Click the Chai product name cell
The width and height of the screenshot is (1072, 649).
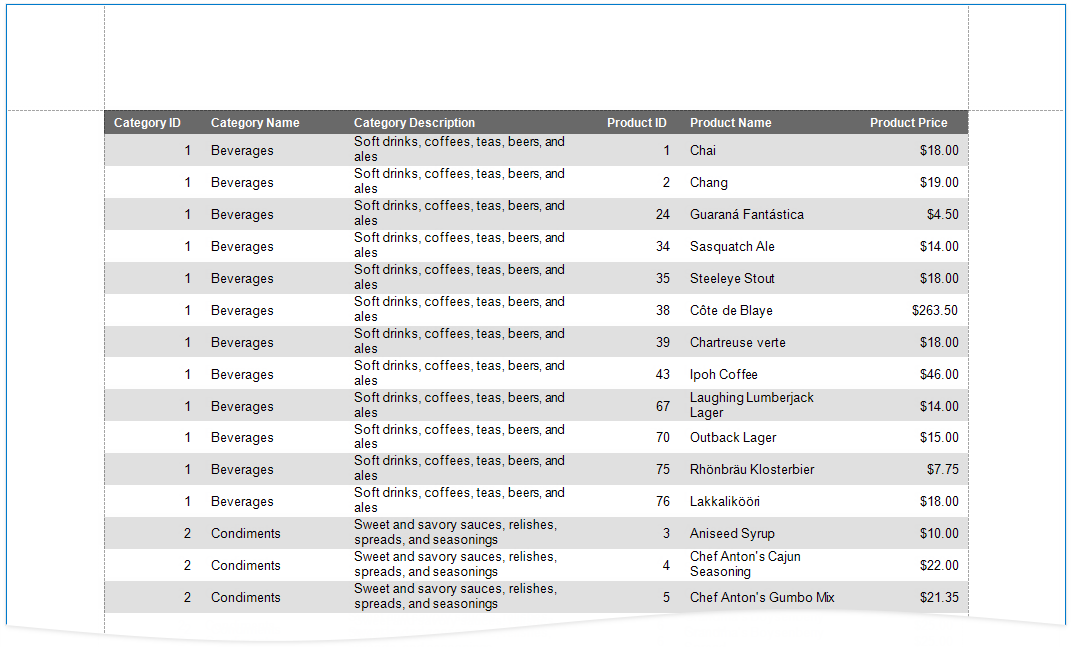tap(703, 151)
